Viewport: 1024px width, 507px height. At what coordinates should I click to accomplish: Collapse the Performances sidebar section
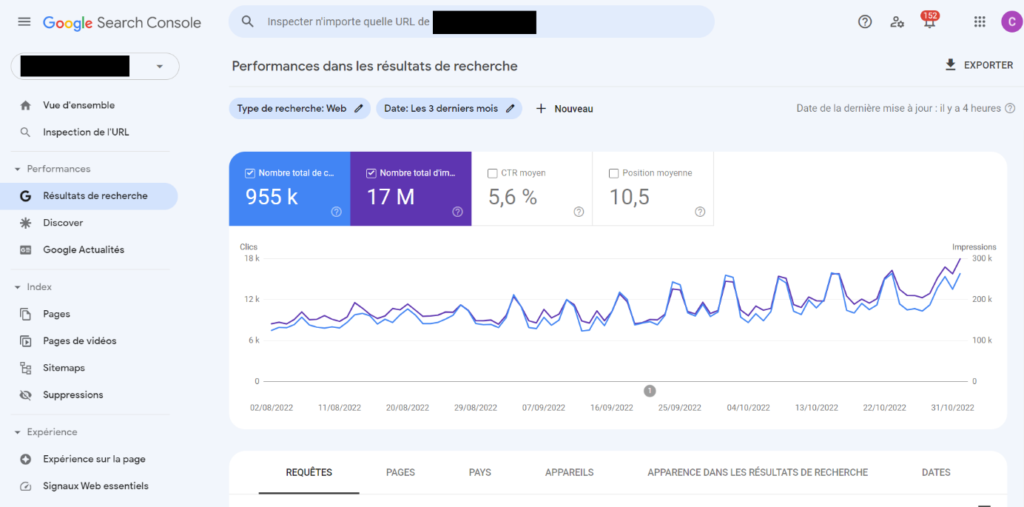(18, 169)
